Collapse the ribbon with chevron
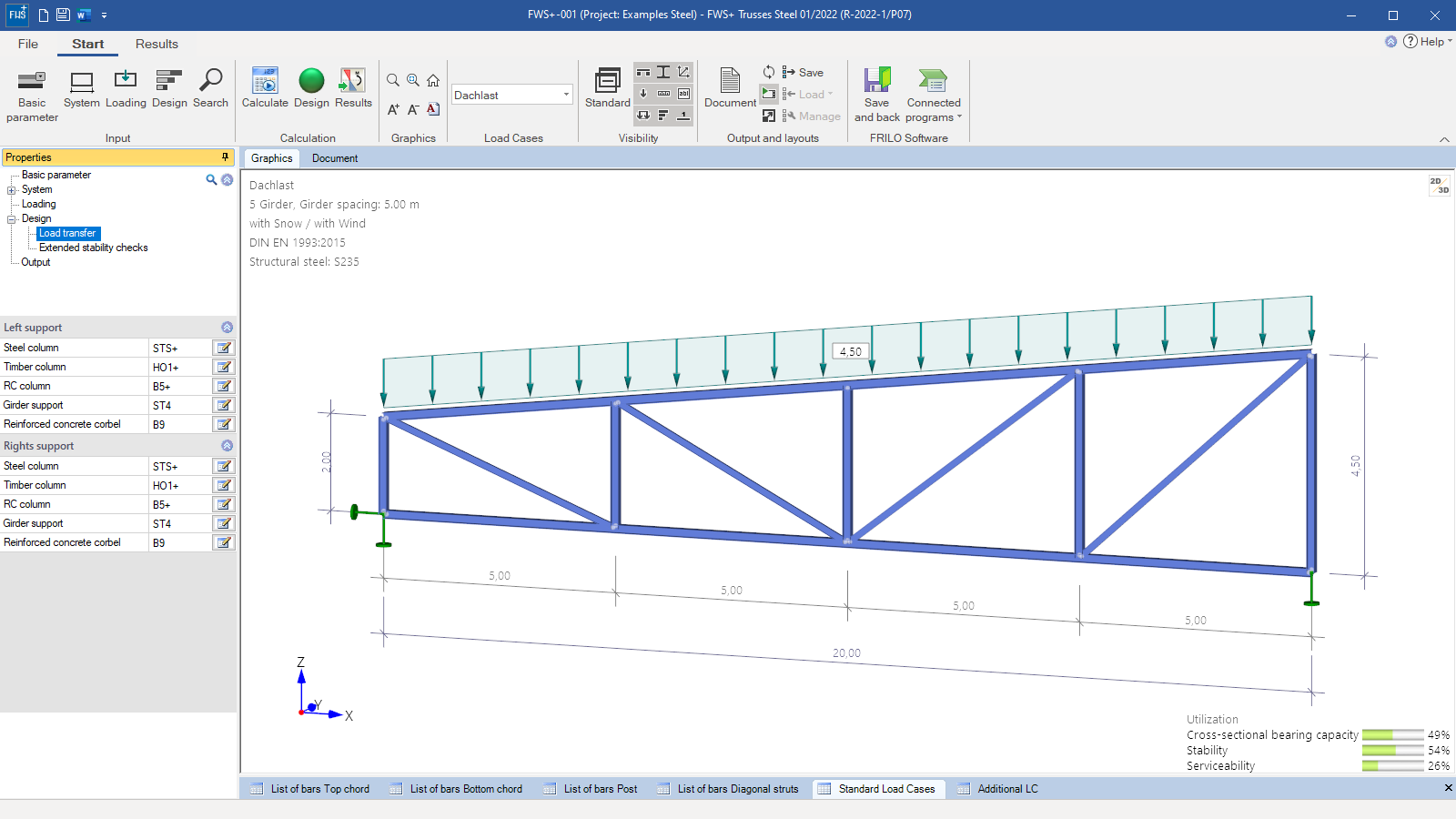This screenshot has width=1456, height=819. [x=1444, y=139]
